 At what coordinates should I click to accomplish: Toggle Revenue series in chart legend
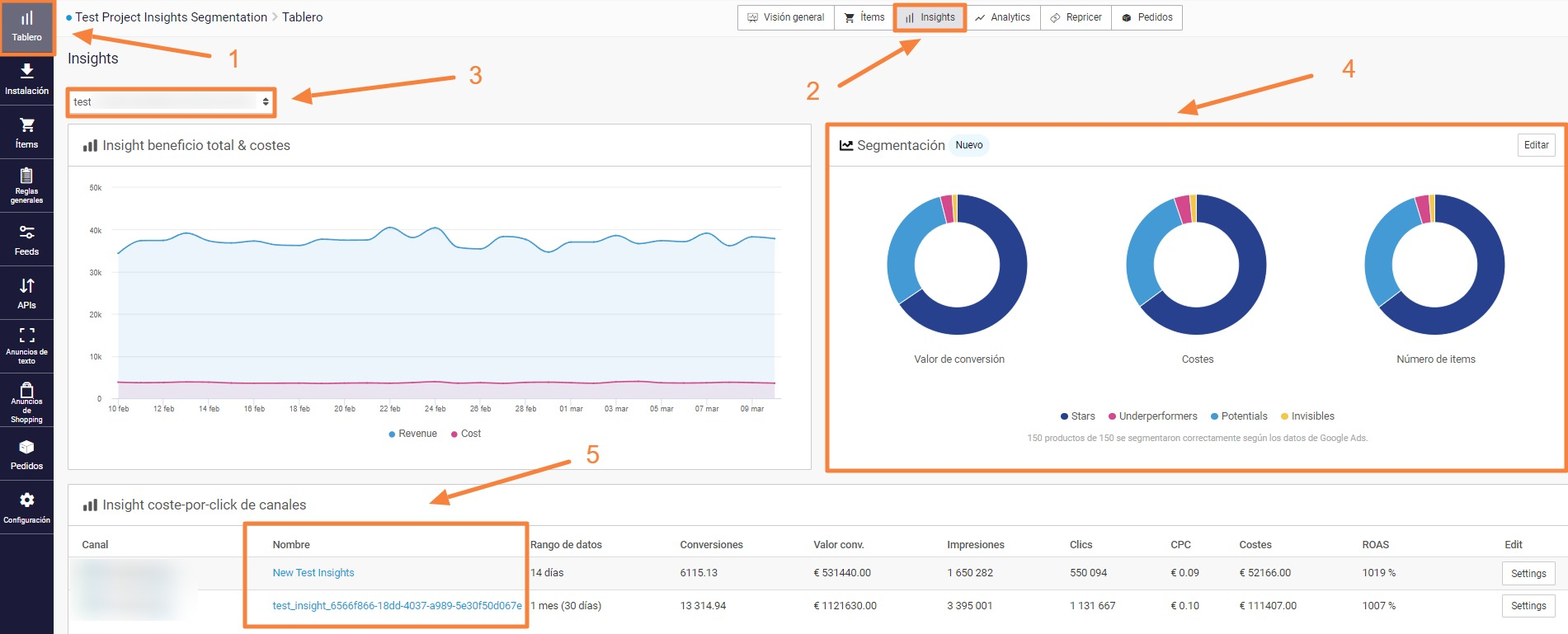pyautogui.click(x=412, y=434)
